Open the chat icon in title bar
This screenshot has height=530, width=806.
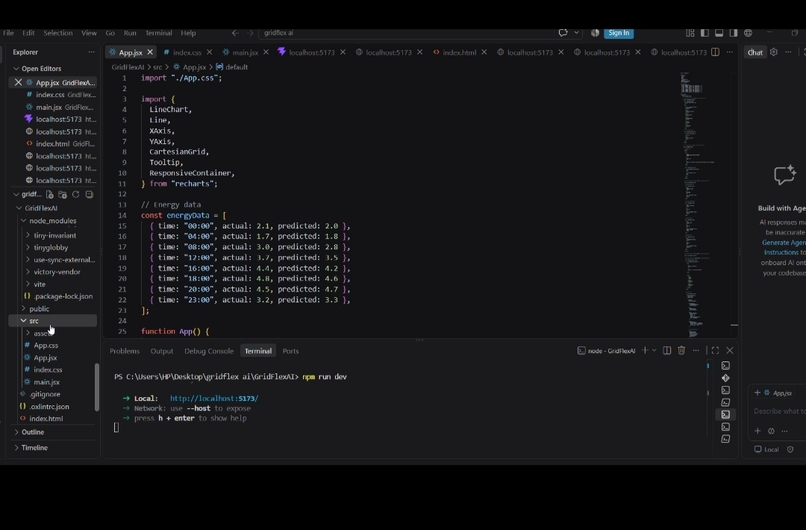(563, 33)
